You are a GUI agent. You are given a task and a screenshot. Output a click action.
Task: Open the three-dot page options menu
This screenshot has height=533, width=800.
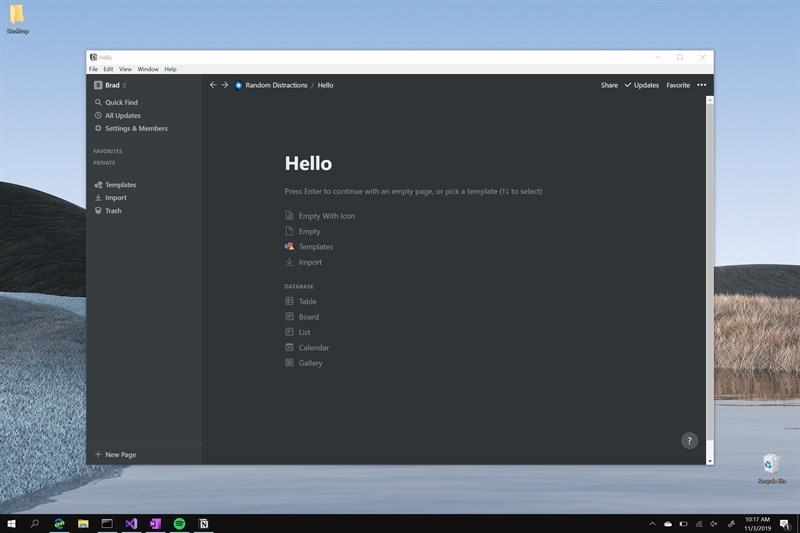click(x=701, y=85)
